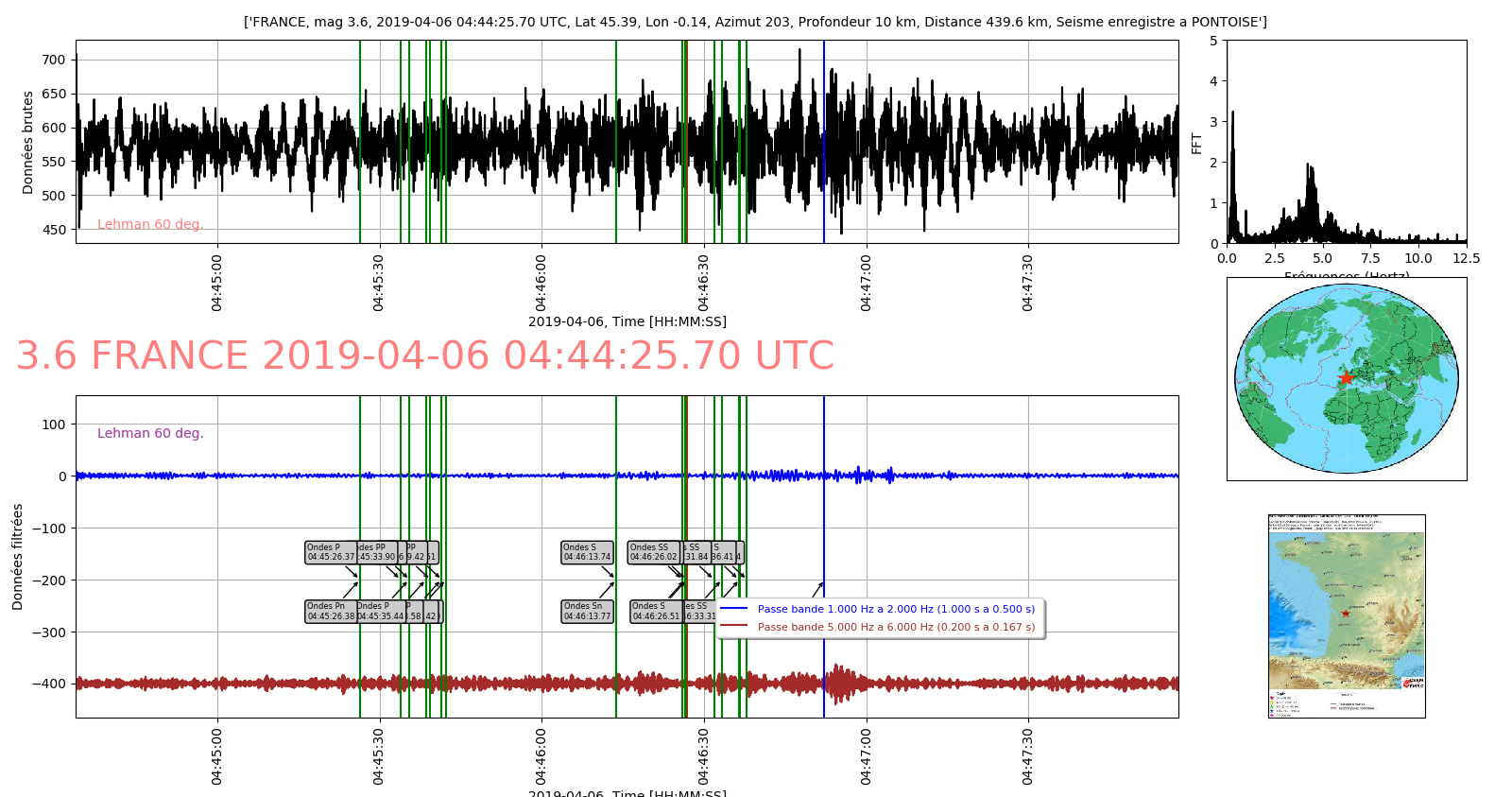Select the 'Ondes SS 04:46:26.02' annotation box

653,552
